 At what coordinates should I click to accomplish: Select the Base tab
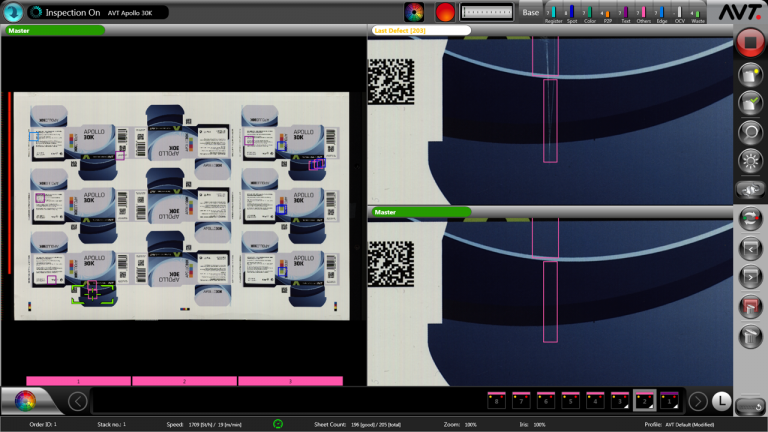click(530, 13)
